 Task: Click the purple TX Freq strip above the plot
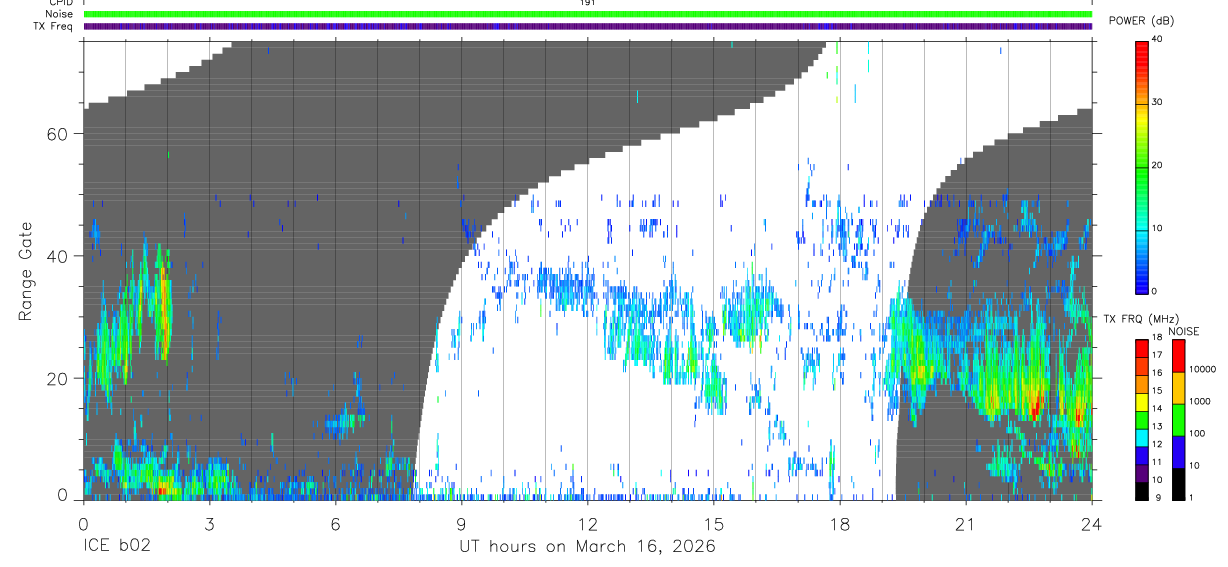[587, 26]
